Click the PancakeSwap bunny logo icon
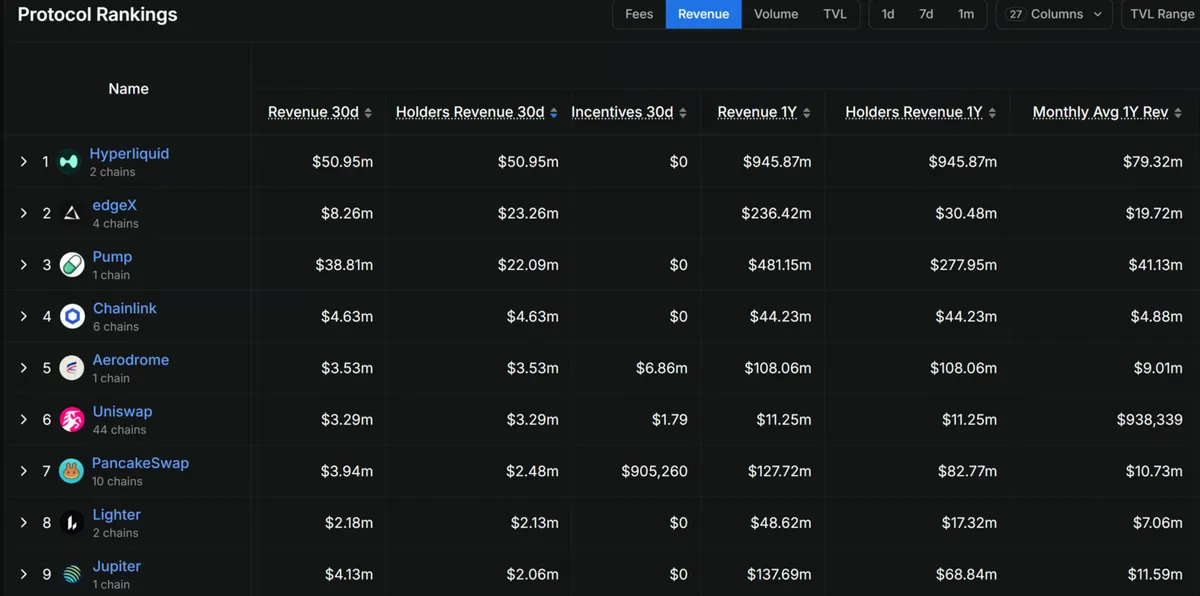Viewport: 1200px width, 596px height. [71, 471]
